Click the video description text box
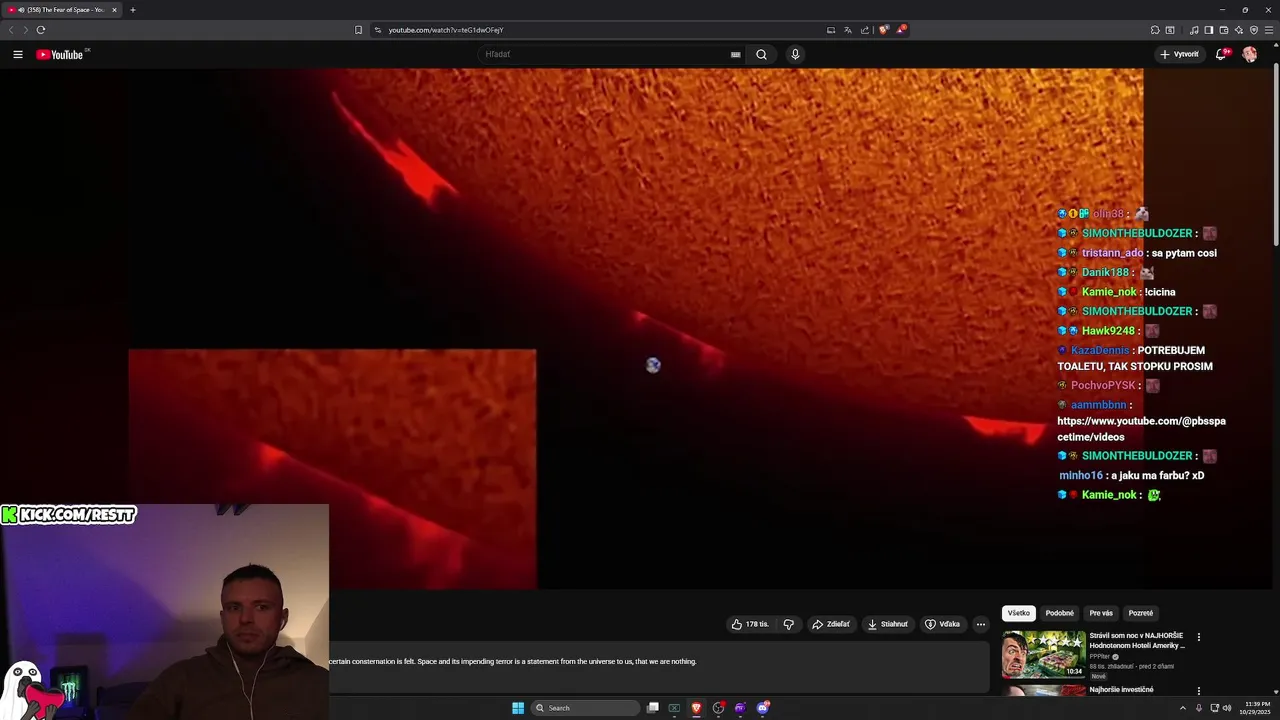 659,666
